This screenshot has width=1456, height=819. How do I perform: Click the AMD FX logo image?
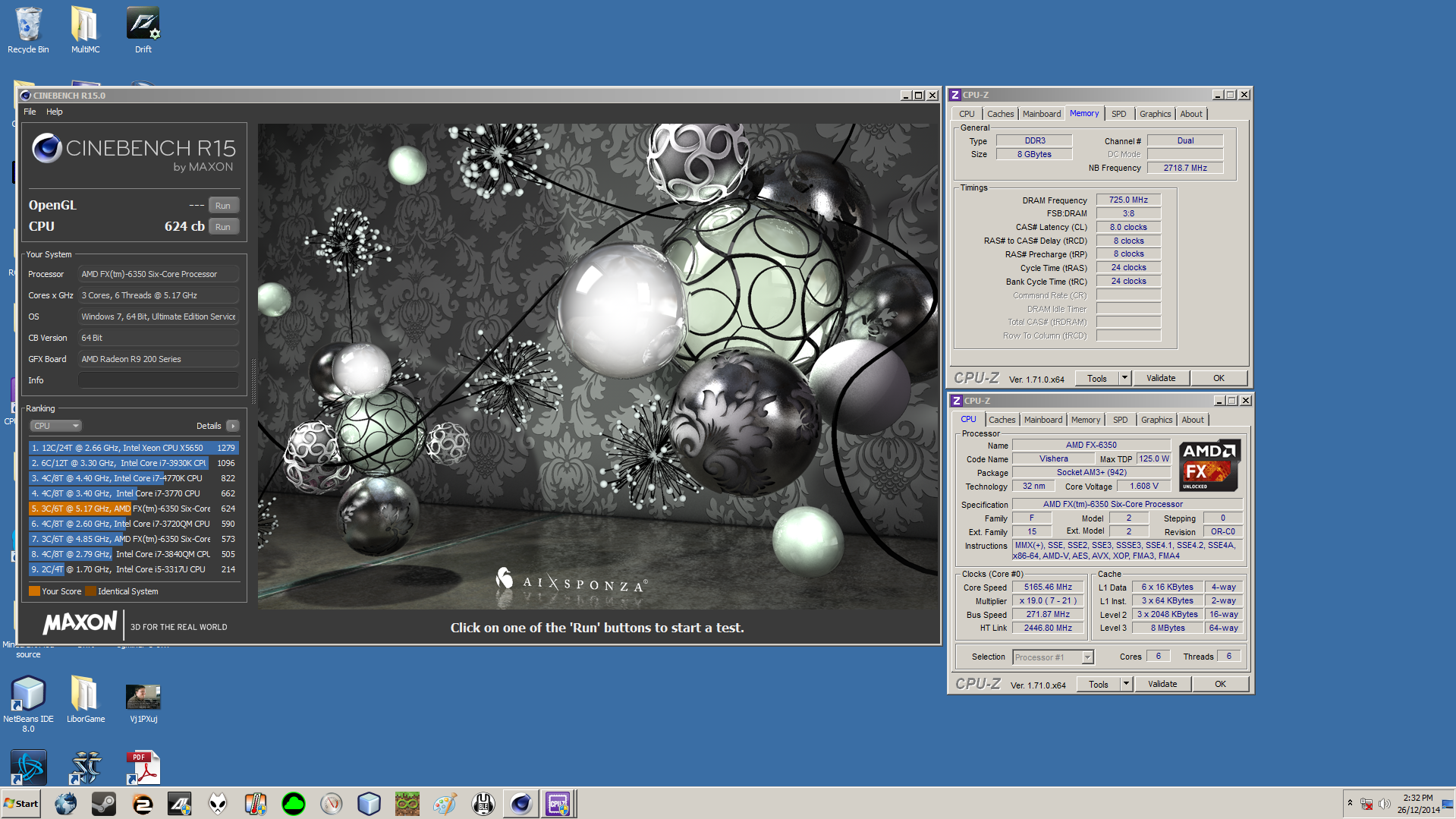[x=1210, y=465]
